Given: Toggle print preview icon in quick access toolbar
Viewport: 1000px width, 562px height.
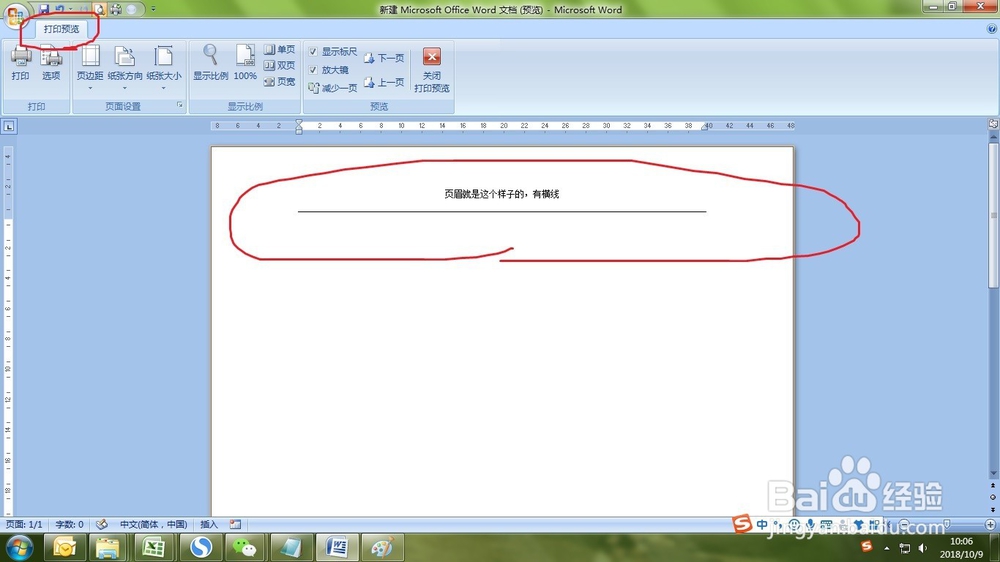Looking at the screenshot, I should (99, 10).
